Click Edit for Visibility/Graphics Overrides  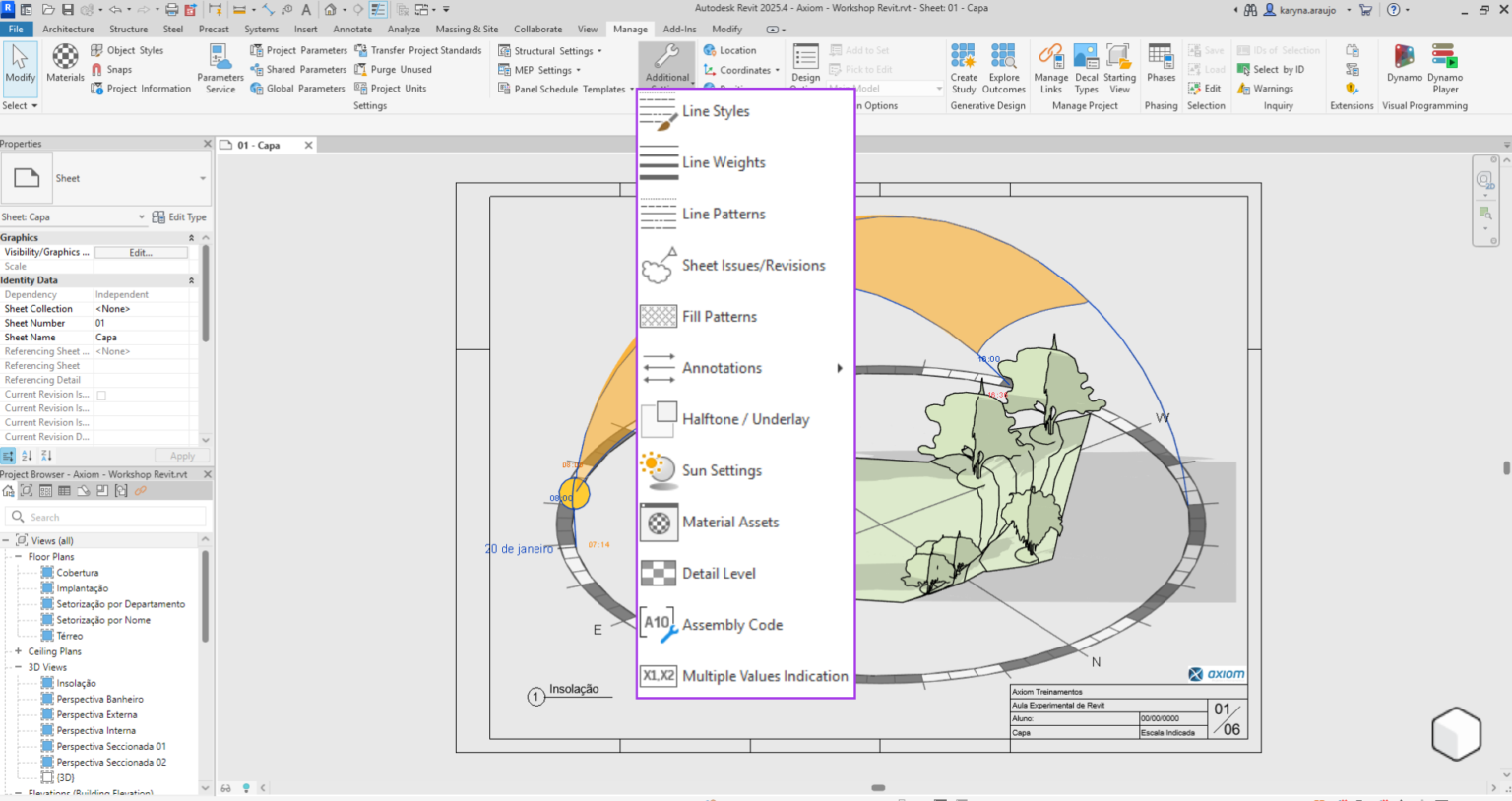tap(141, 252)
